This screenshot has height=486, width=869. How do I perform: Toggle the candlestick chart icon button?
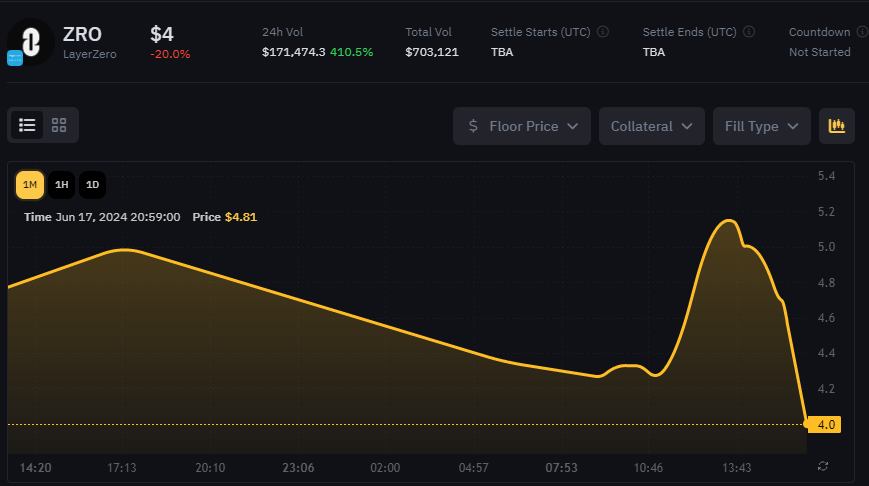click(837, 126)
